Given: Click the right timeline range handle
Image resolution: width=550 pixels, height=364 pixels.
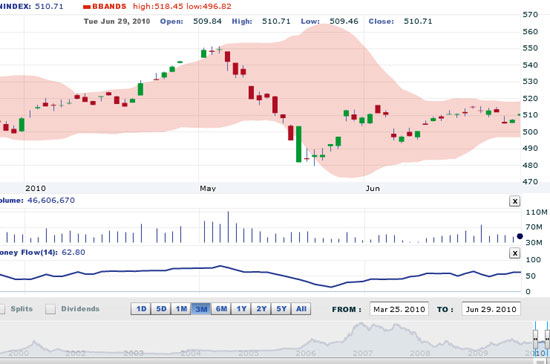Looking at the screenshot, I should [x=547, y=339].
